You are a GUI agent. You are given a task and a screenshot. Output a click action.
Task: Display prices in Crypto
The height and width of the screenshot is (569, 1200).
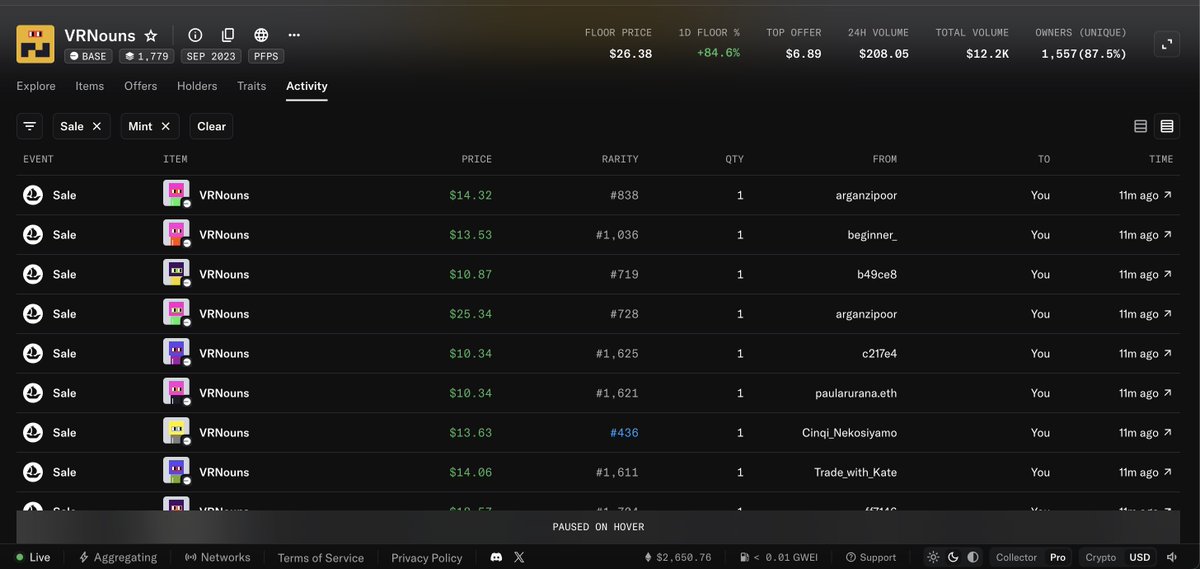coord(1101,557)
